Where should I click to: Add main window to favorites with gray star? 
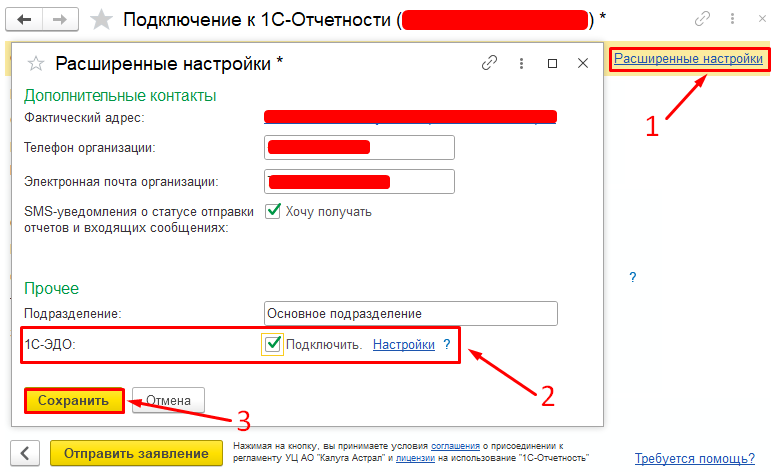101,20
